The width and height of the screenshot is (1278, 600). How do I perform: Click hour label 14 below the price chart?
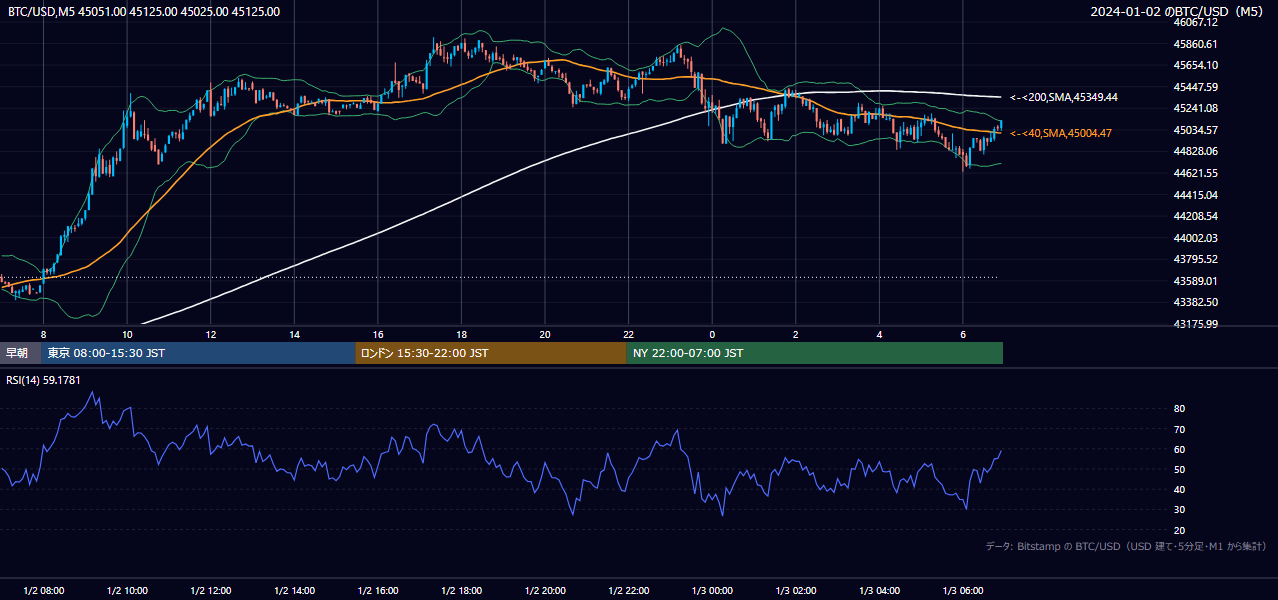pos(294,334)
